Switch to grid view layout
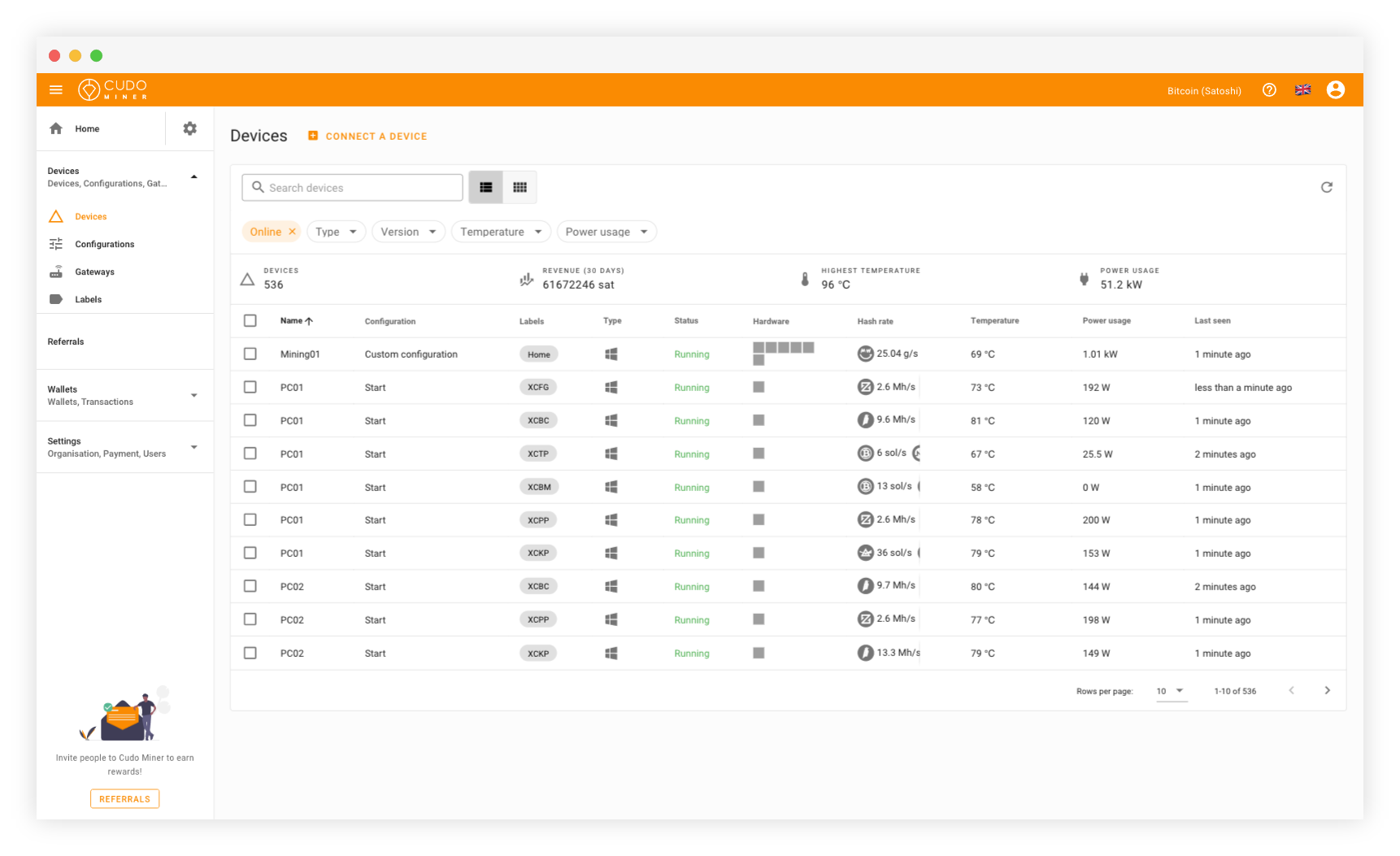Image resolution: width=1400 pixels, height=856 pixels. pyautogui.click(x=520, y=188)
